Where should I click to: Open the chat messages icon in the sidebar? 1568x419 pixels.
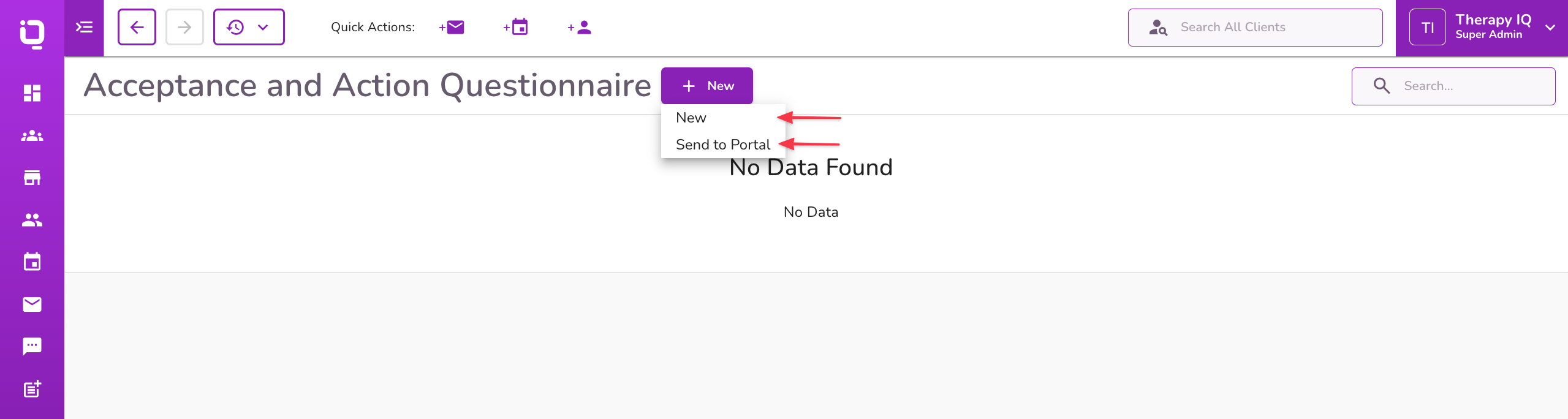click(x=32, y=346)
